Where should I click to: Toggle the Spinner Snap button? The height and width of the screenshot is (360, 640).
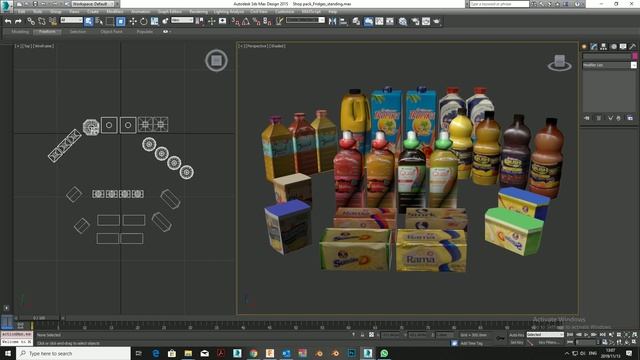tap(267, 21)
